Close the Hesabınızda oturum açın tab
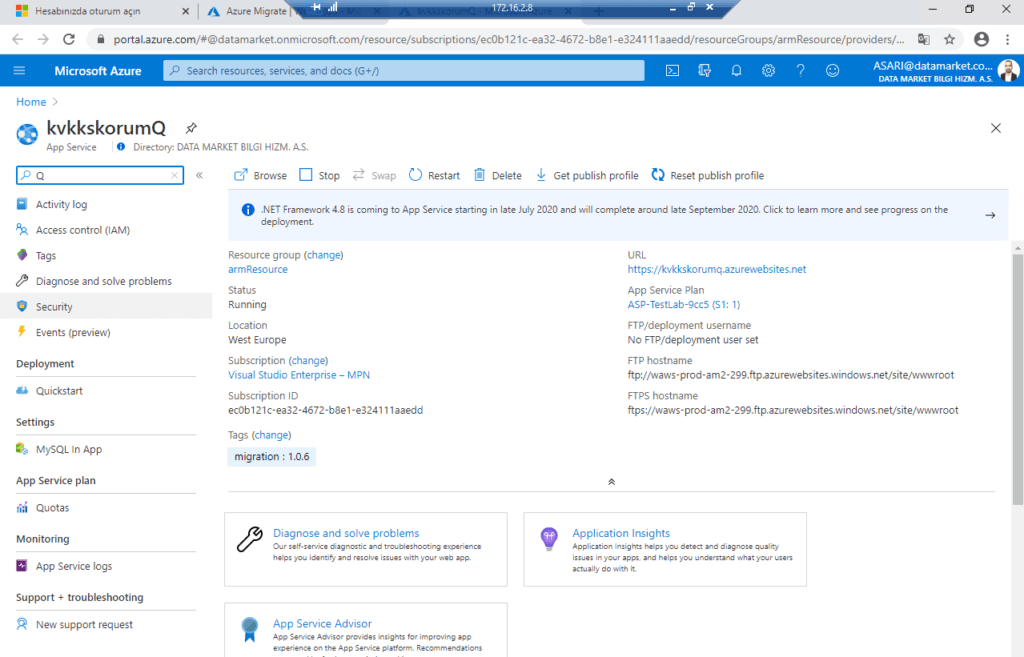This screenshot has width=1024, height=657. (x=185, y=11)
